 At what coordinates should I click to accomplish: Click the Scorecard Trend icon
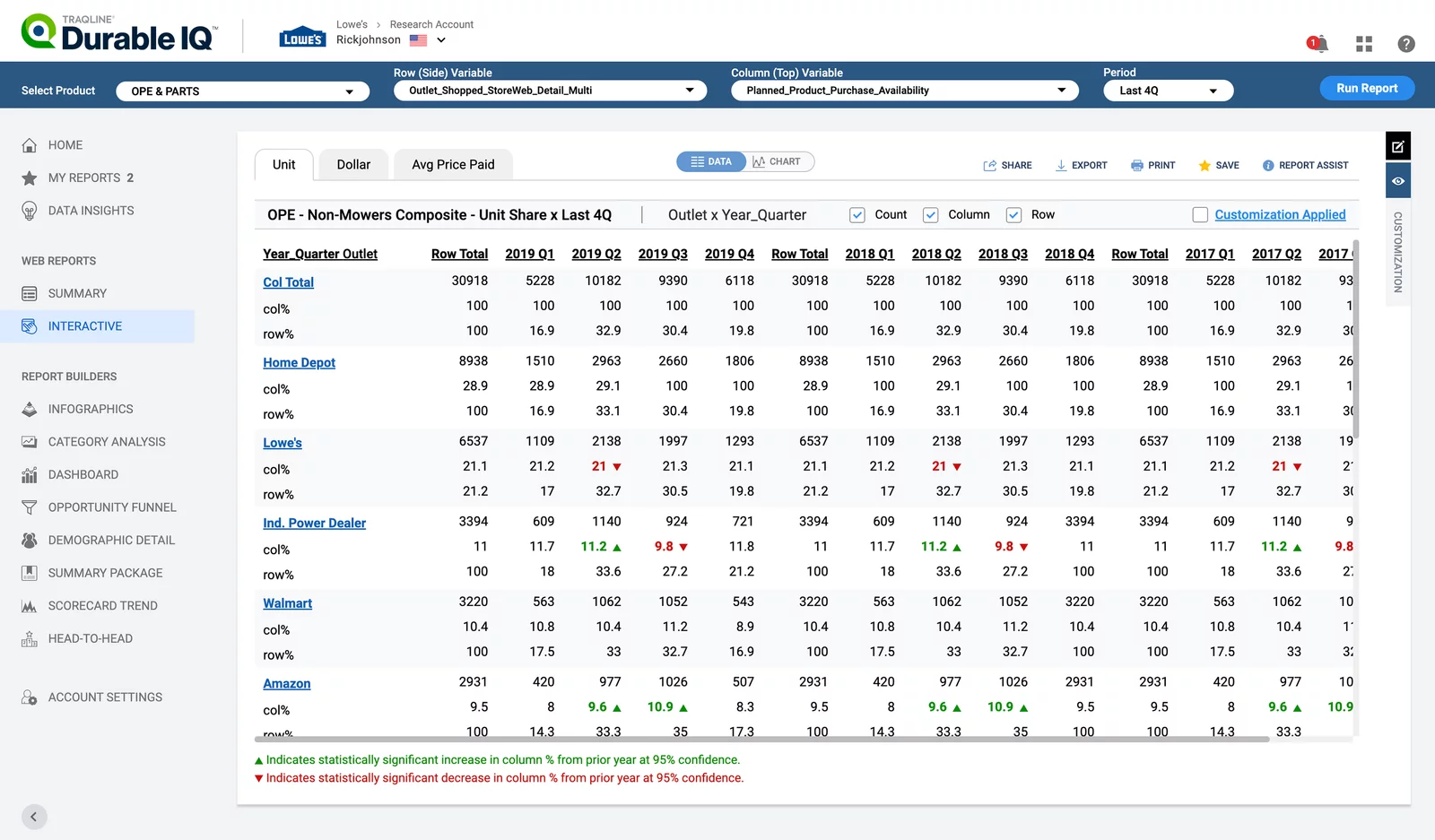(30, 606)
